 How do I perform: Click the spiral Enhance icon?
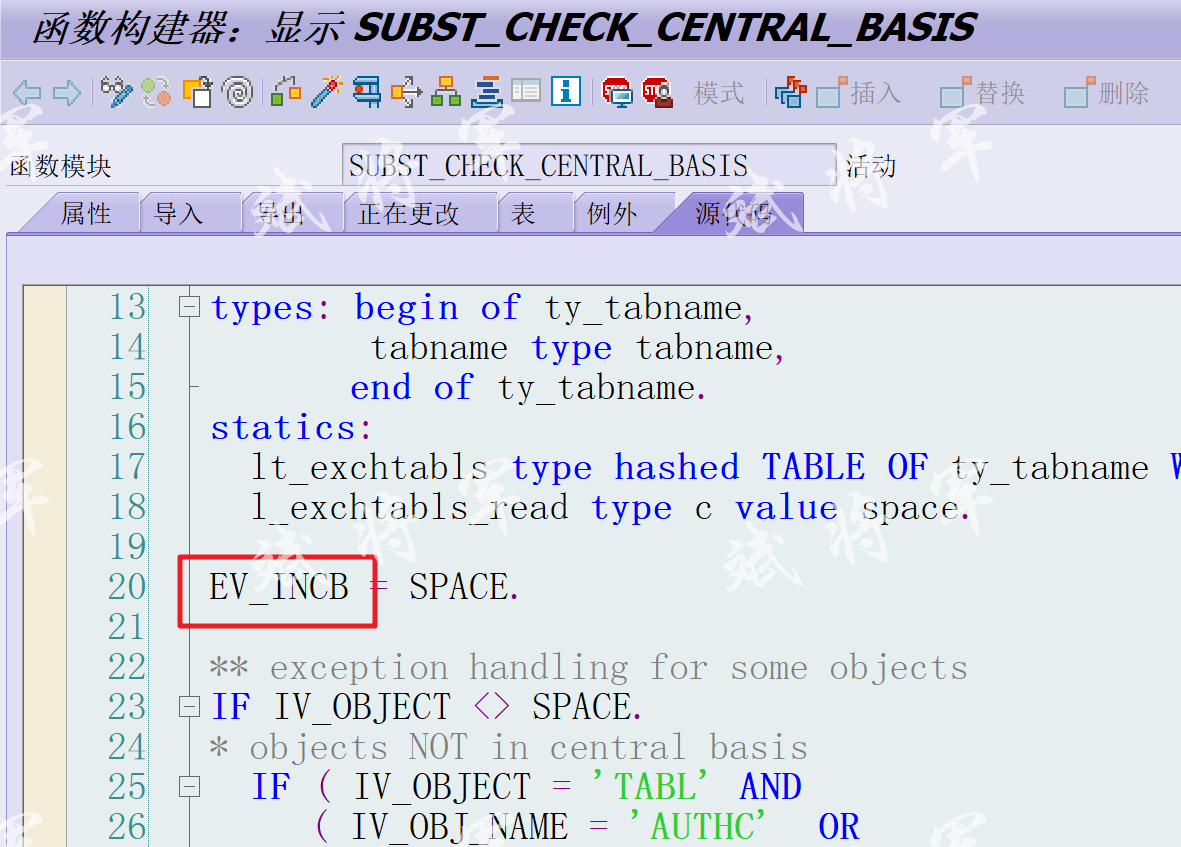238,93
